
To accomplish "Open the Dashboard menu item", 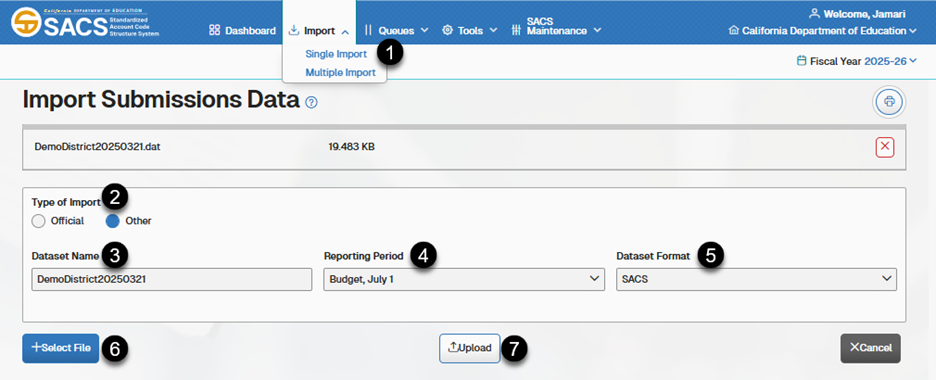I will 242,30.
